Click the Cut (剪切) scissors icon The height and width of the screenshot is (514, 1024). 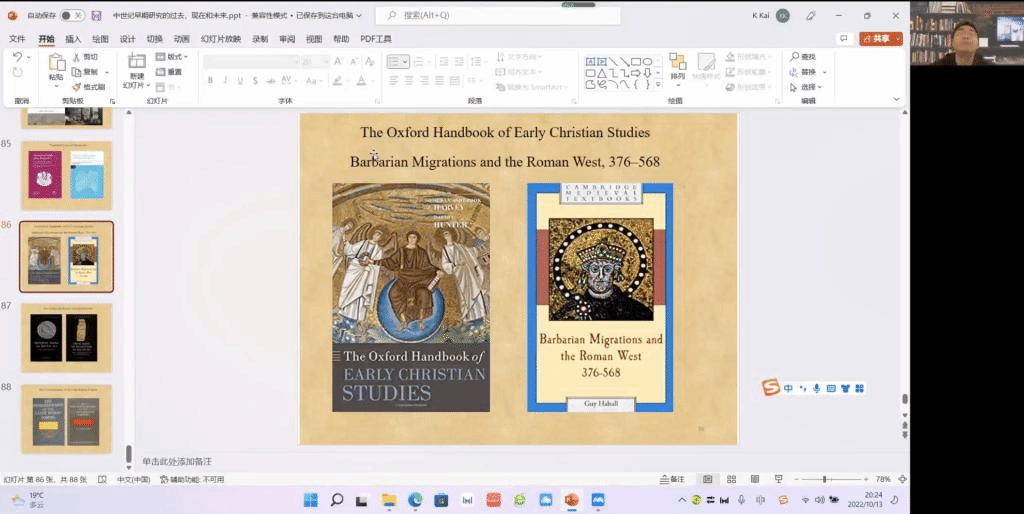tap(77, 57)
